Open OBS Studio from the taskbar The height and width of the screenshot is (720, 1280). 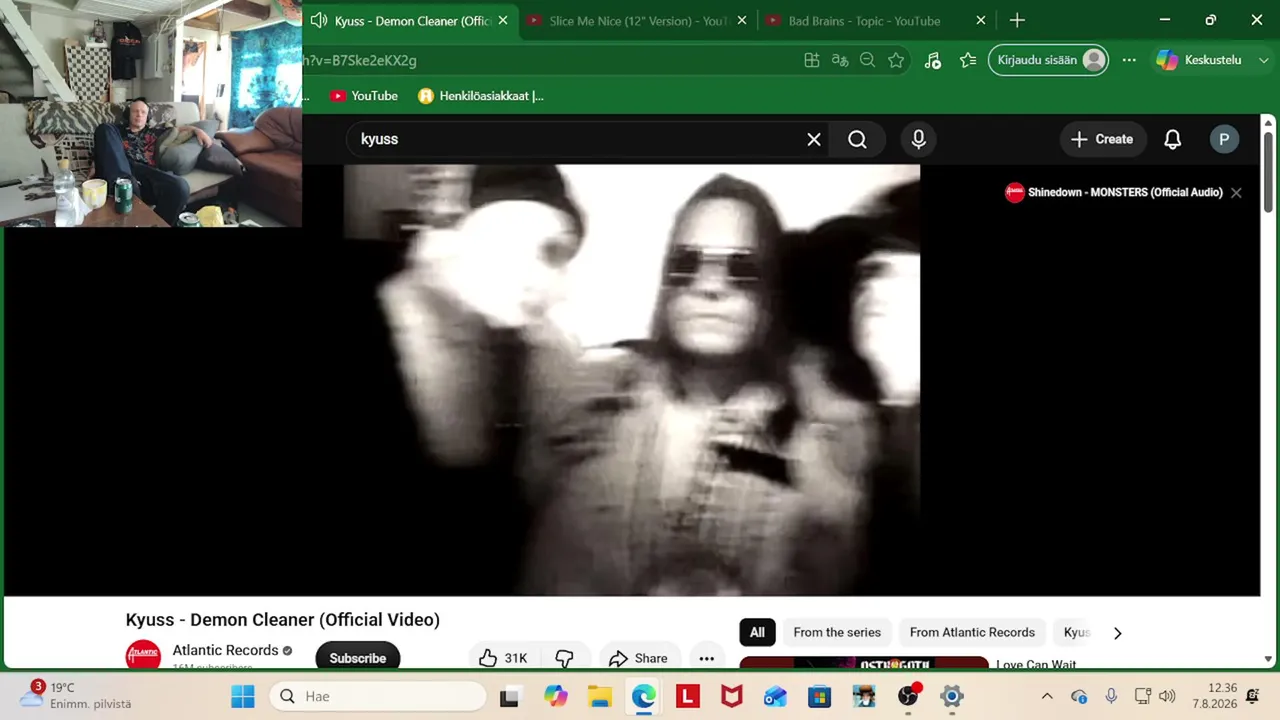pos(908,696)
